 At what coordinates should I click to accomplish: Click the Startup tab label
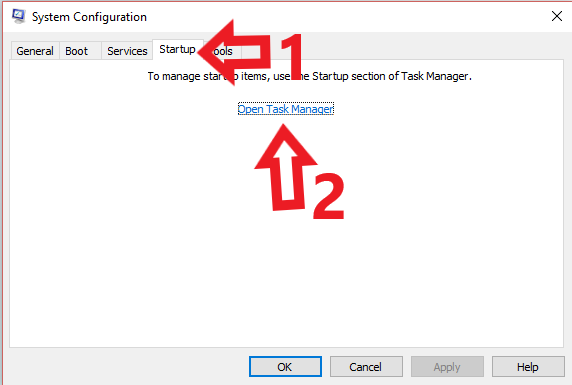pyautogui.click(x=177, y=49)
